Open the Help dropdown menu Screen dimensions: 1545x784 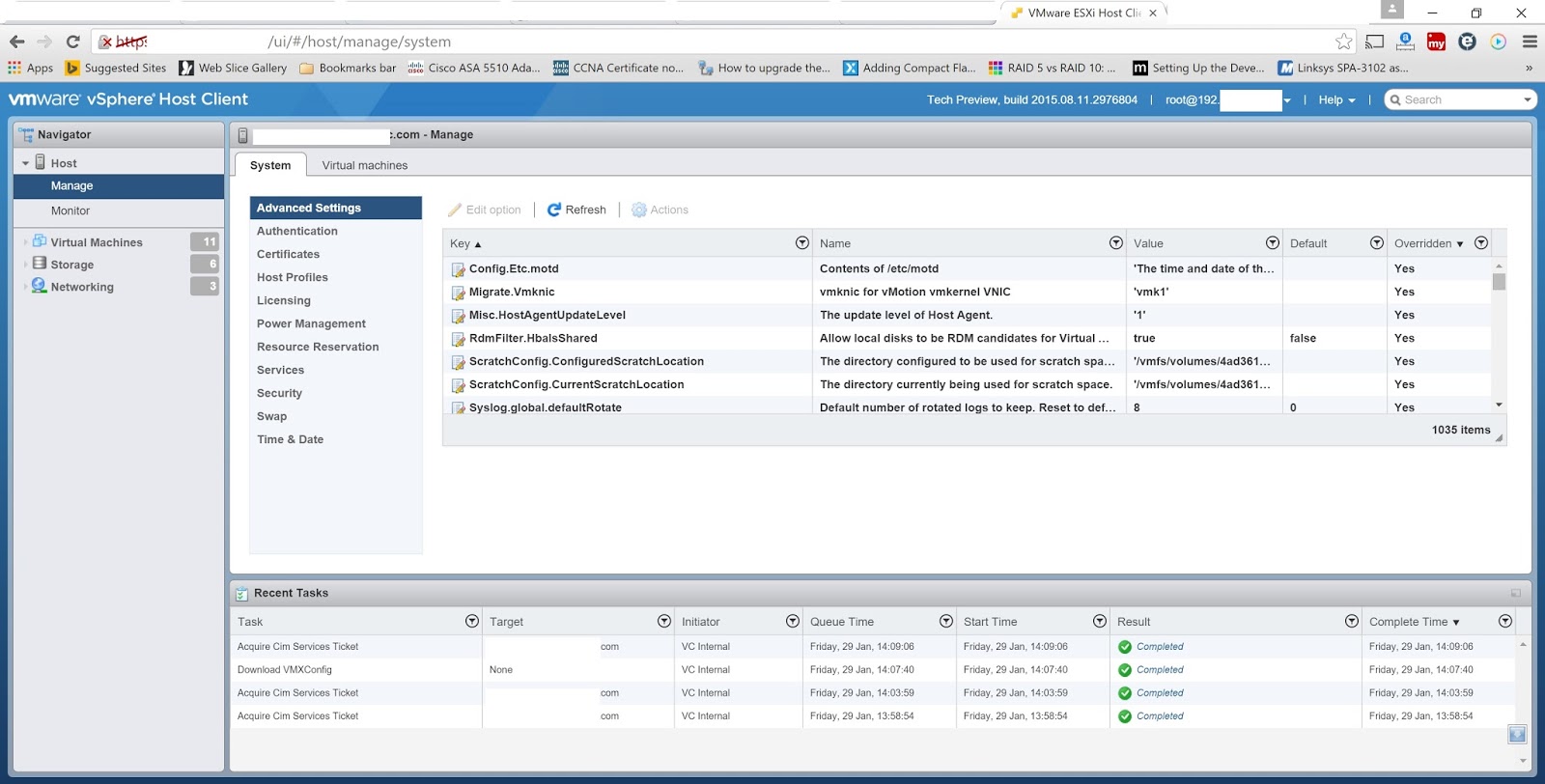click(1336, 99)
